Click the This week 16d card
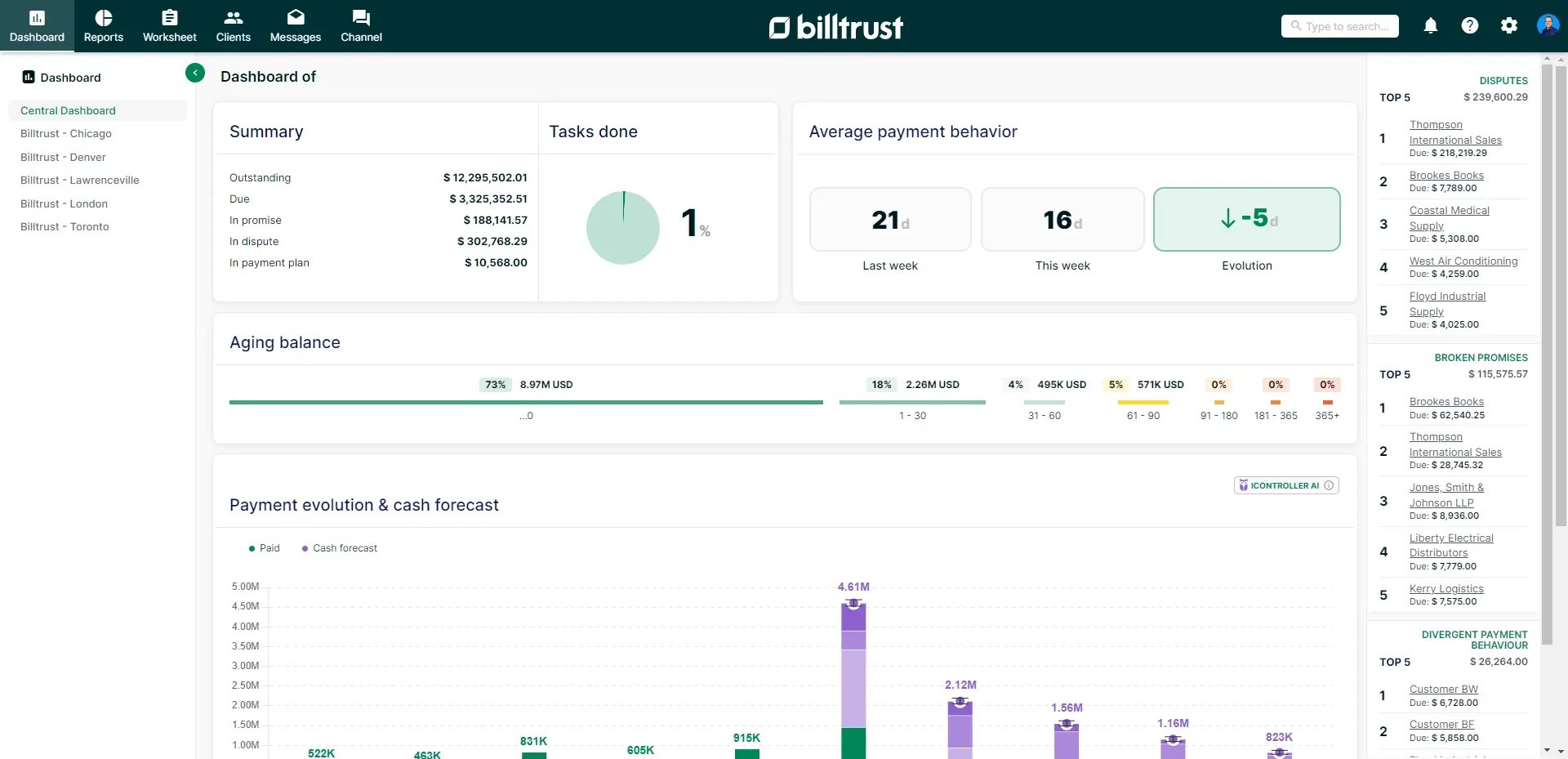Viewport: 1568px width, 759px height. coord(1062,219)
